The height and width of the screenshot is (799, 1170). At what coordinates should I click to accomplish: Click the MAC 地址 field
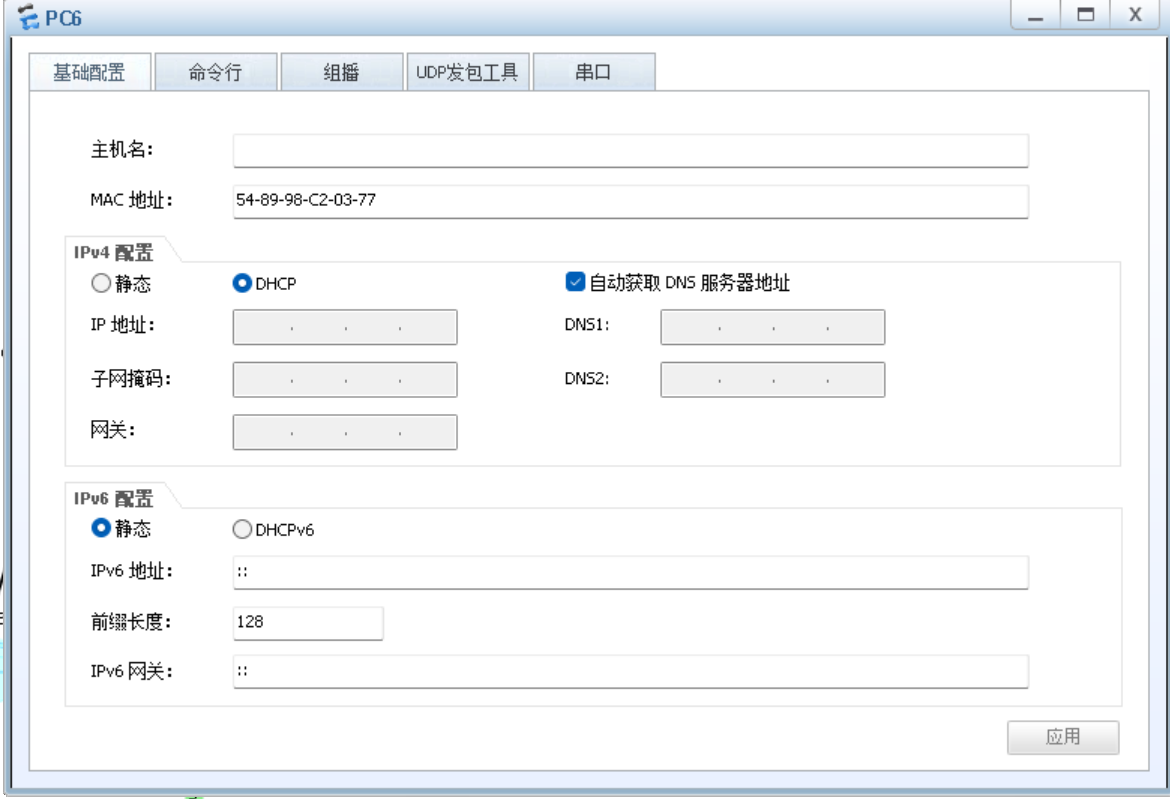(631, 201)
